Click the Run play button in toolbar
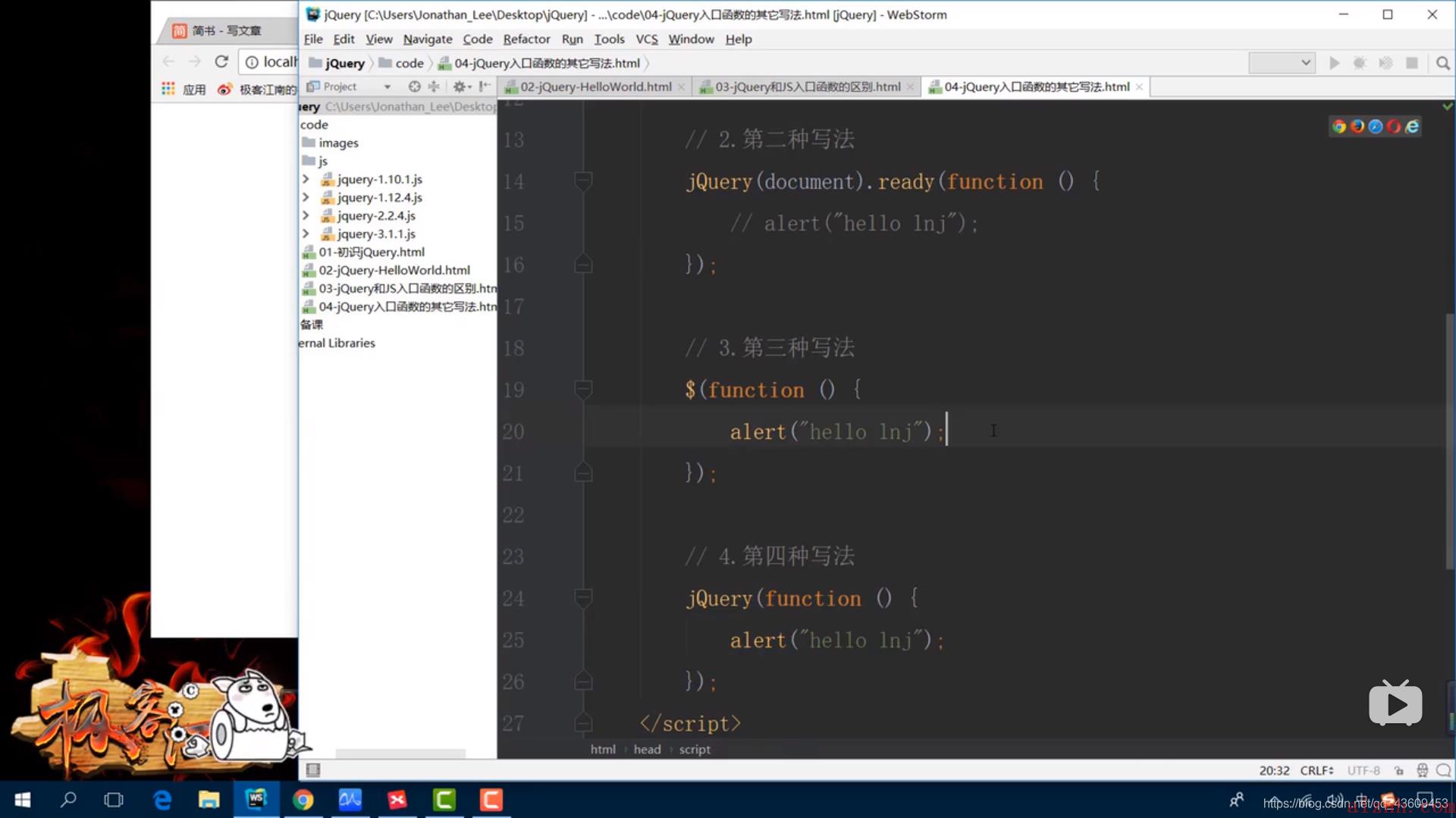Screen dimensions: 1456x818 point(1334,63)
